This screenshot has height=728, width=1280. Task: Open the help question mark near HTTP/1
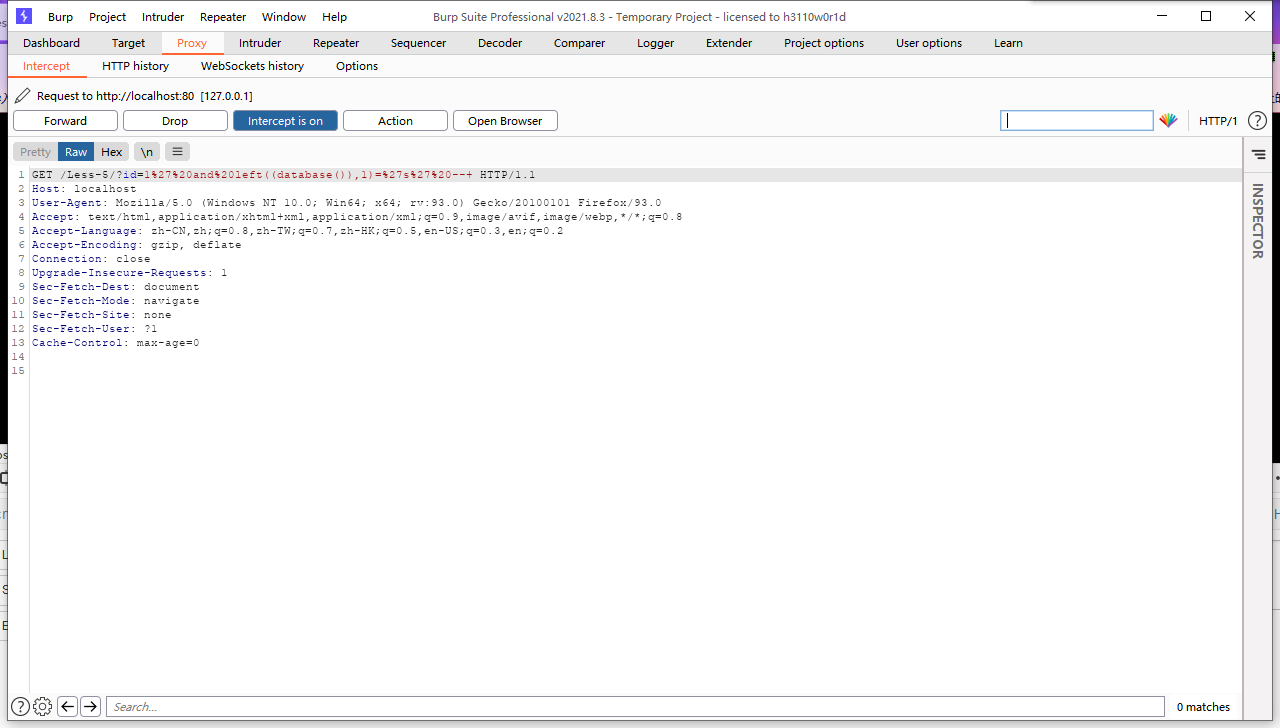1257,121
